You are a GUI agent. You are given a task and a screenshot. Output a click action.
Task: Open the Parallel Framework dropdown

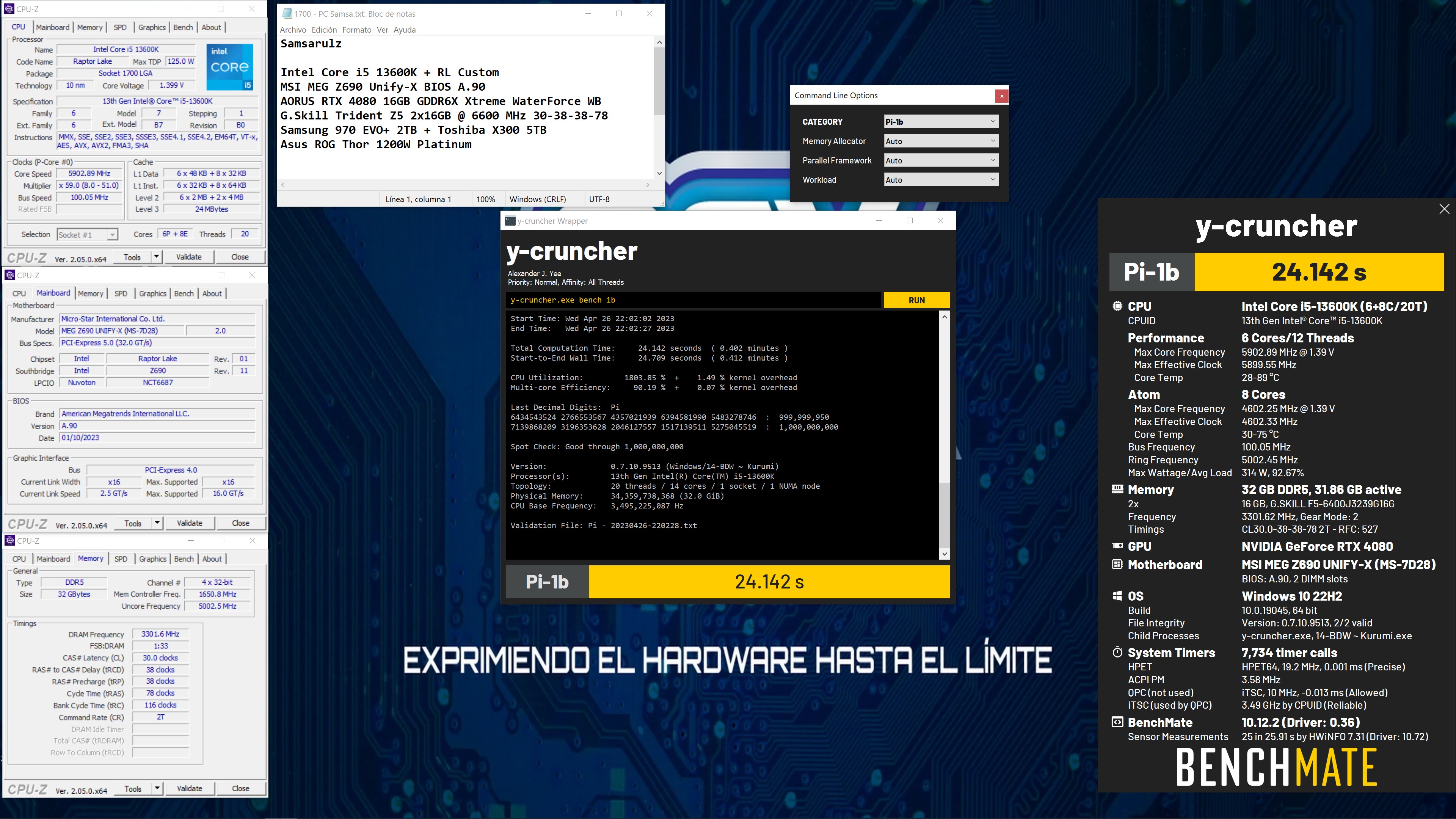click(941, 160)
